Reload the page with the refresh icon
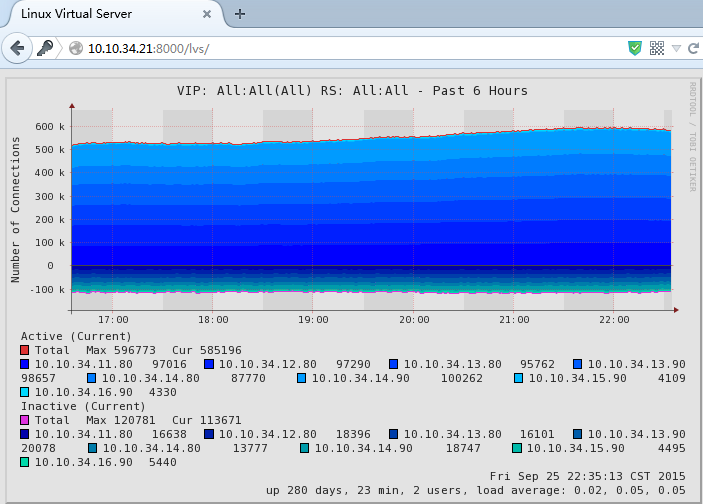The image size is (703, 504). click(693, 48)
